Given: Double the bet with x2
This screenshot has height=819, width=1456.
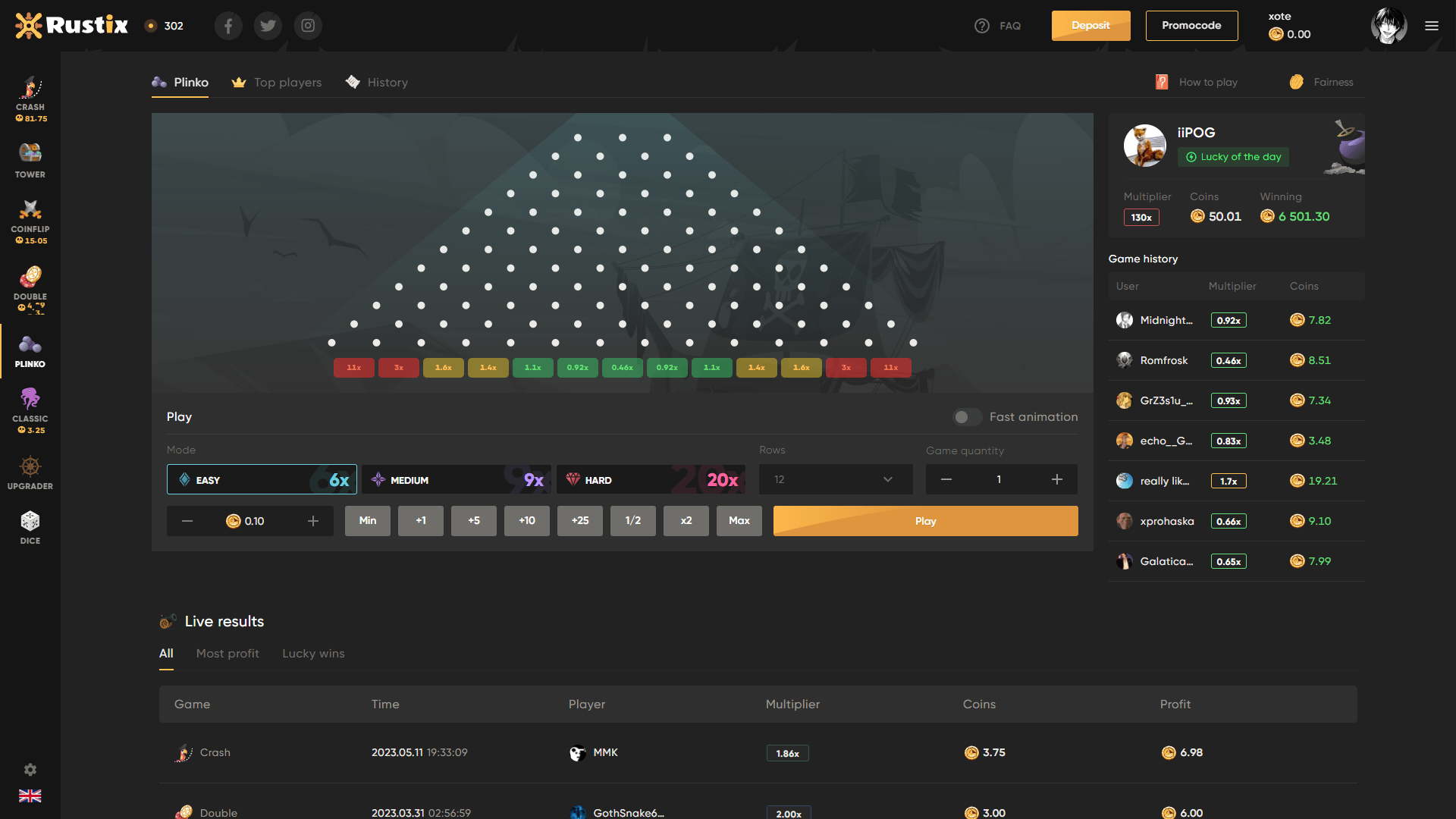Looking at the screenshot, I should click(686, 521).
